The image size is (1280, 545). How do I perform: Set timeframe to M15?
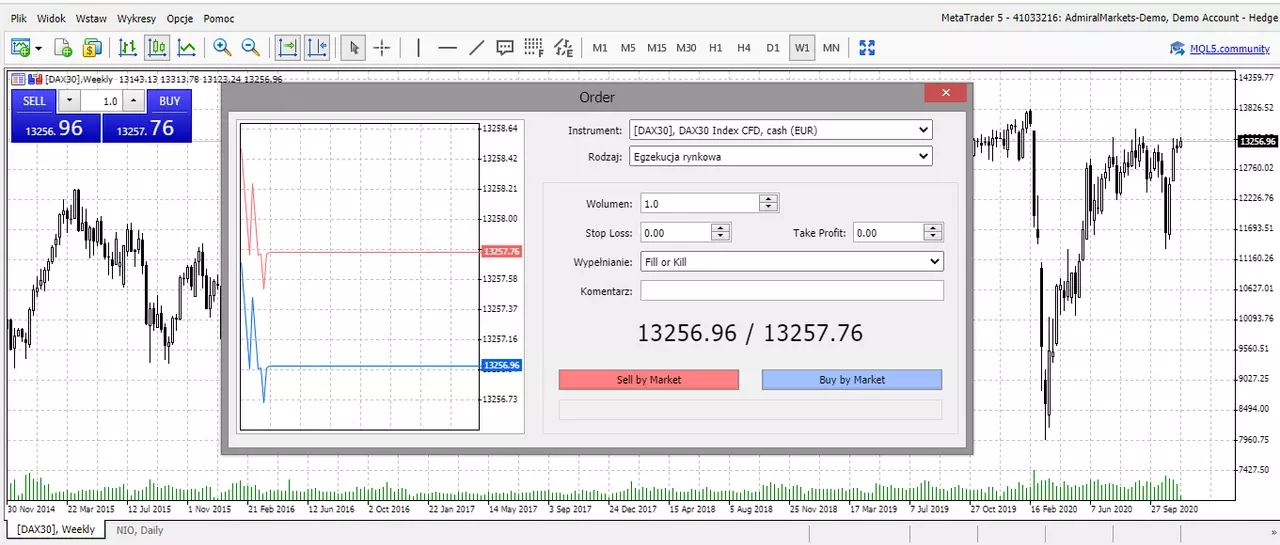pos(656,48)
